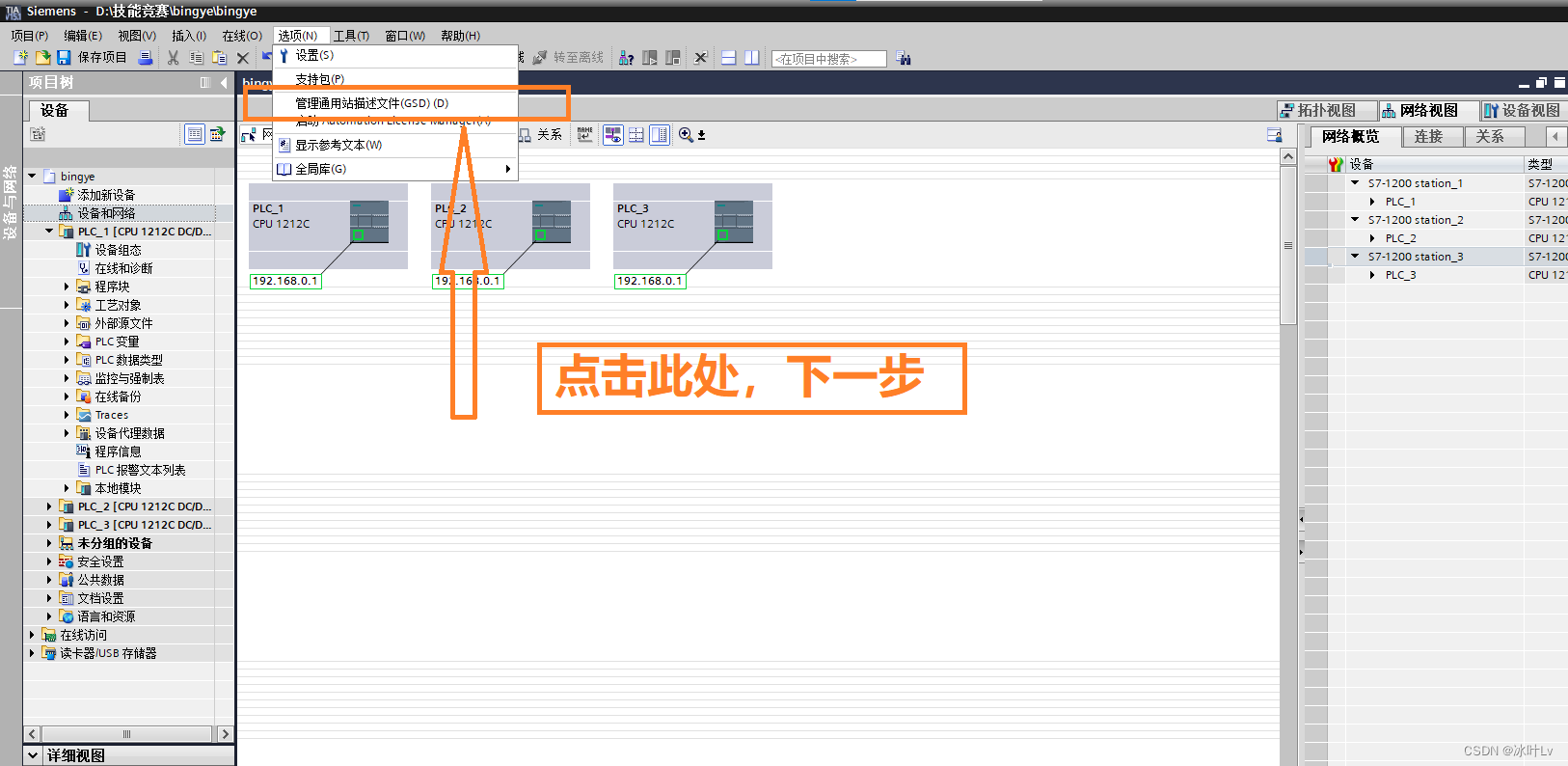
Task: Open the 在线(O) menu
Action: tap(242, 36)
